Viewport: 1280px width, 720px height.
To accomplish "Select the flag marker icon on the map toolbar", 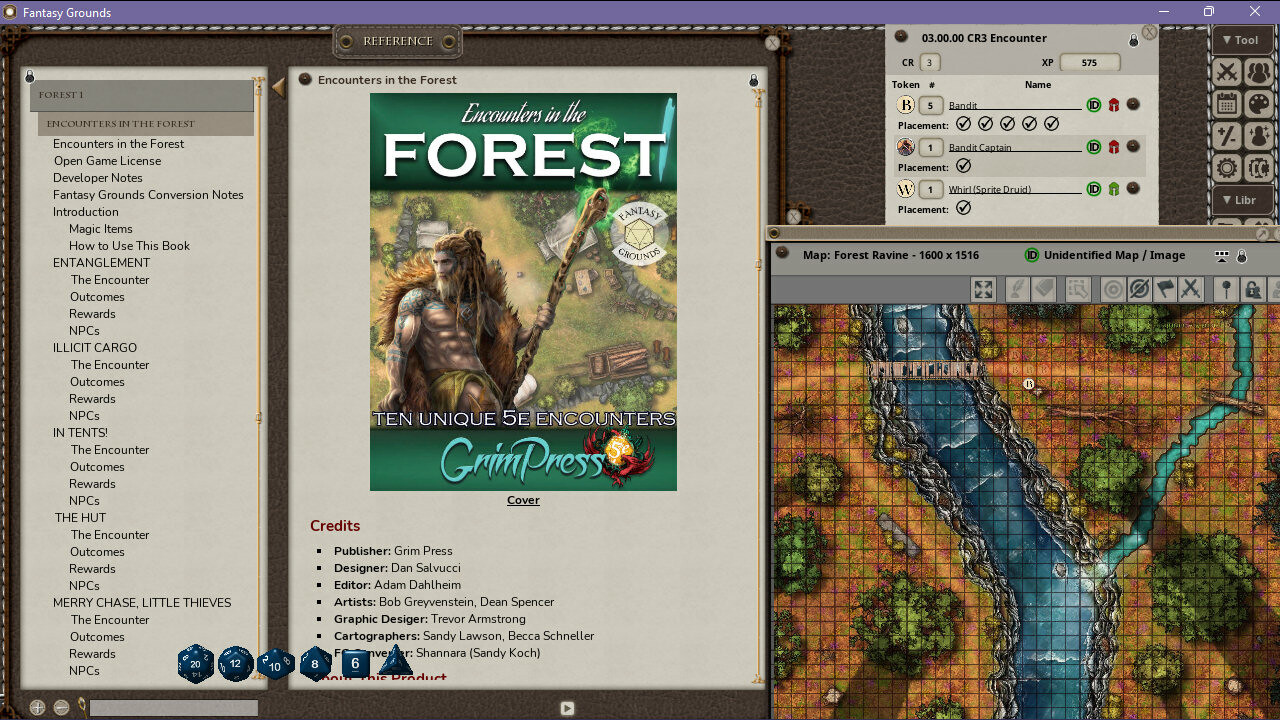I will [x=1163, y=289].
